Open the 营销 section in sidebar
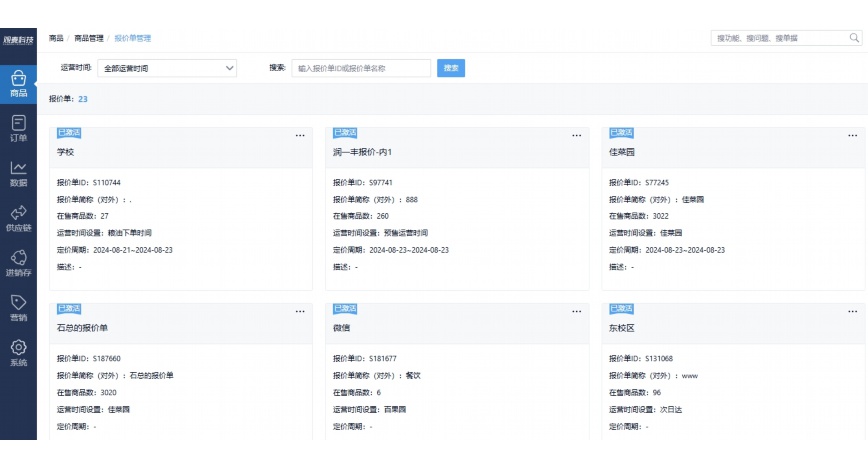868x468 pixels. pos(18,308)
